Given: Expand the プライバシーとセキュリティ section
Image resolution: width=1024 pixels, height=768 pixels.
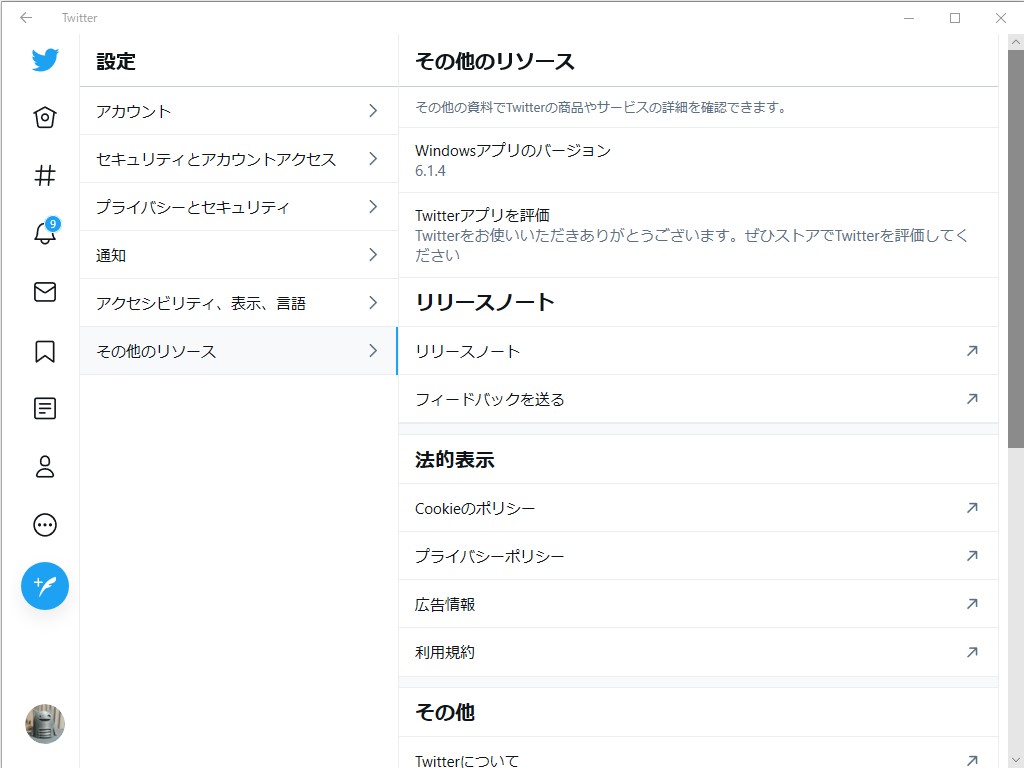Looking at the screenshot, I should click(x=237, y=207).
